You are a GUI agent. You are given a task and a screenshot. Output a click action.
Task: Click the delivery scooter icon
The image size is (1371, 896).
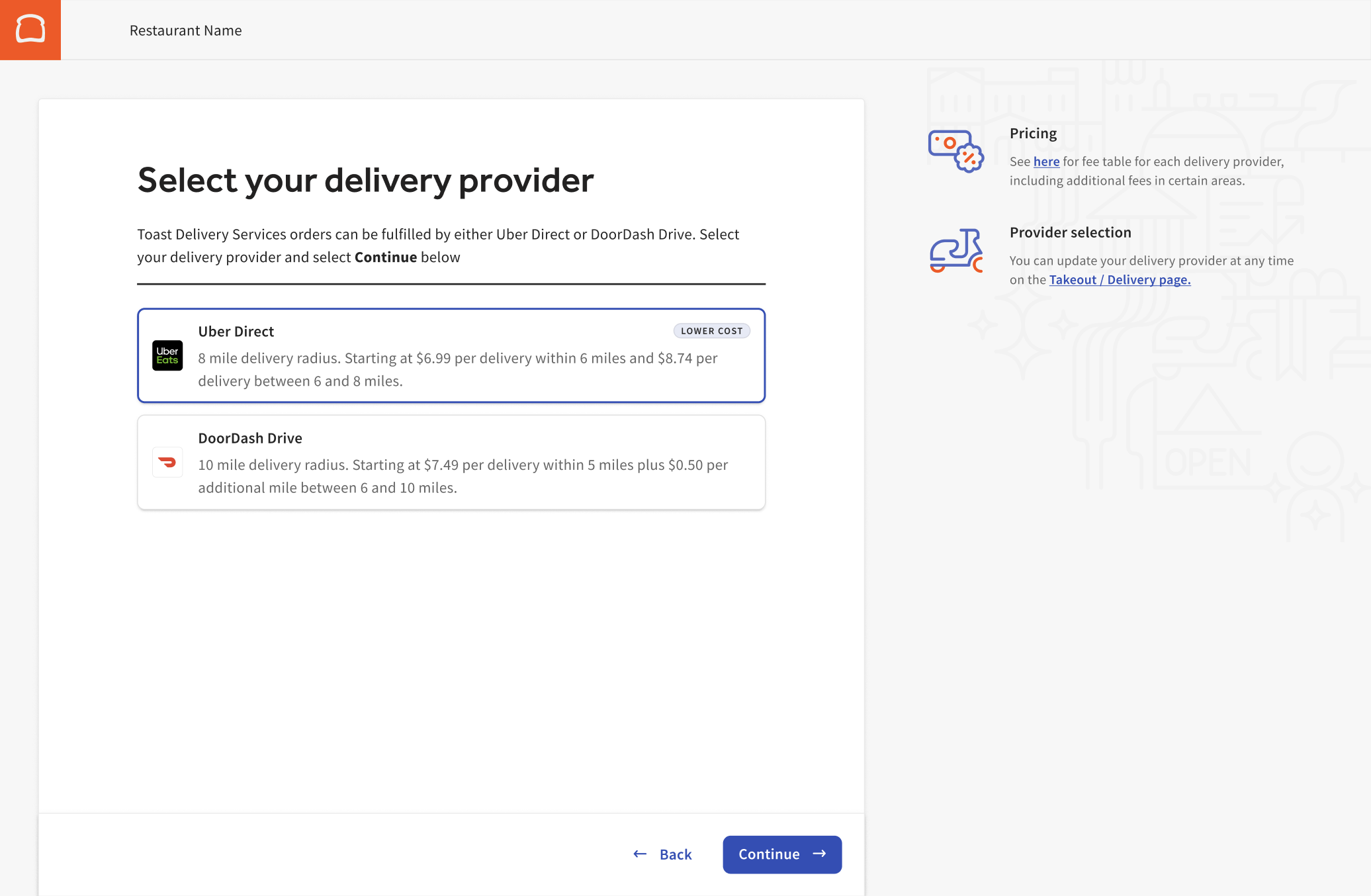(955, 251)
